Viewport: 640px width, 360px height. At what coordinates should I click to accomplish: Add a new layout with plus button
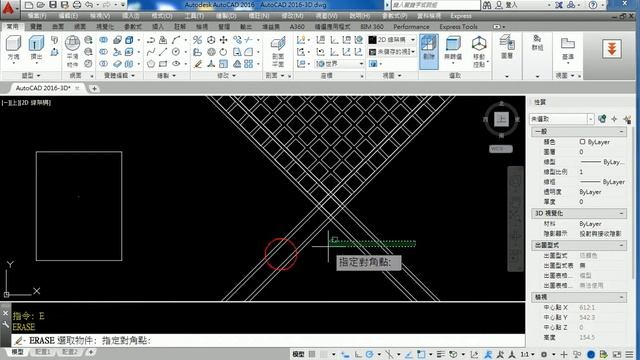pos(91,352)
